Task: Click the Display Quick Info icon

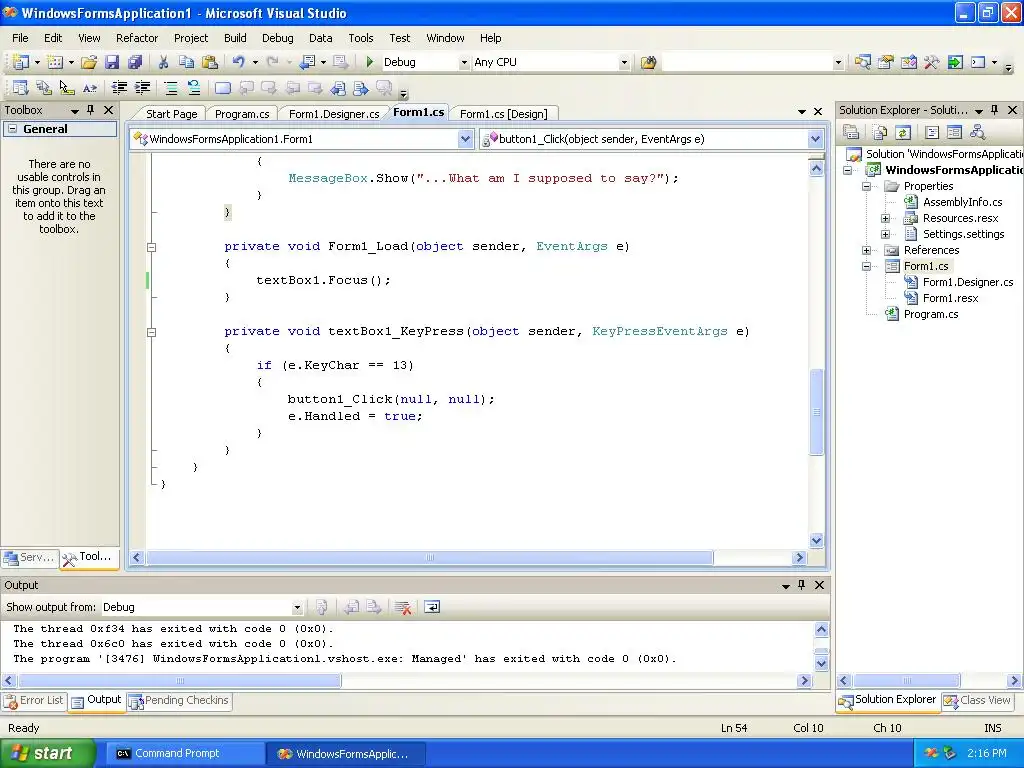Action: pyautogui.click(x=67, y=88)
